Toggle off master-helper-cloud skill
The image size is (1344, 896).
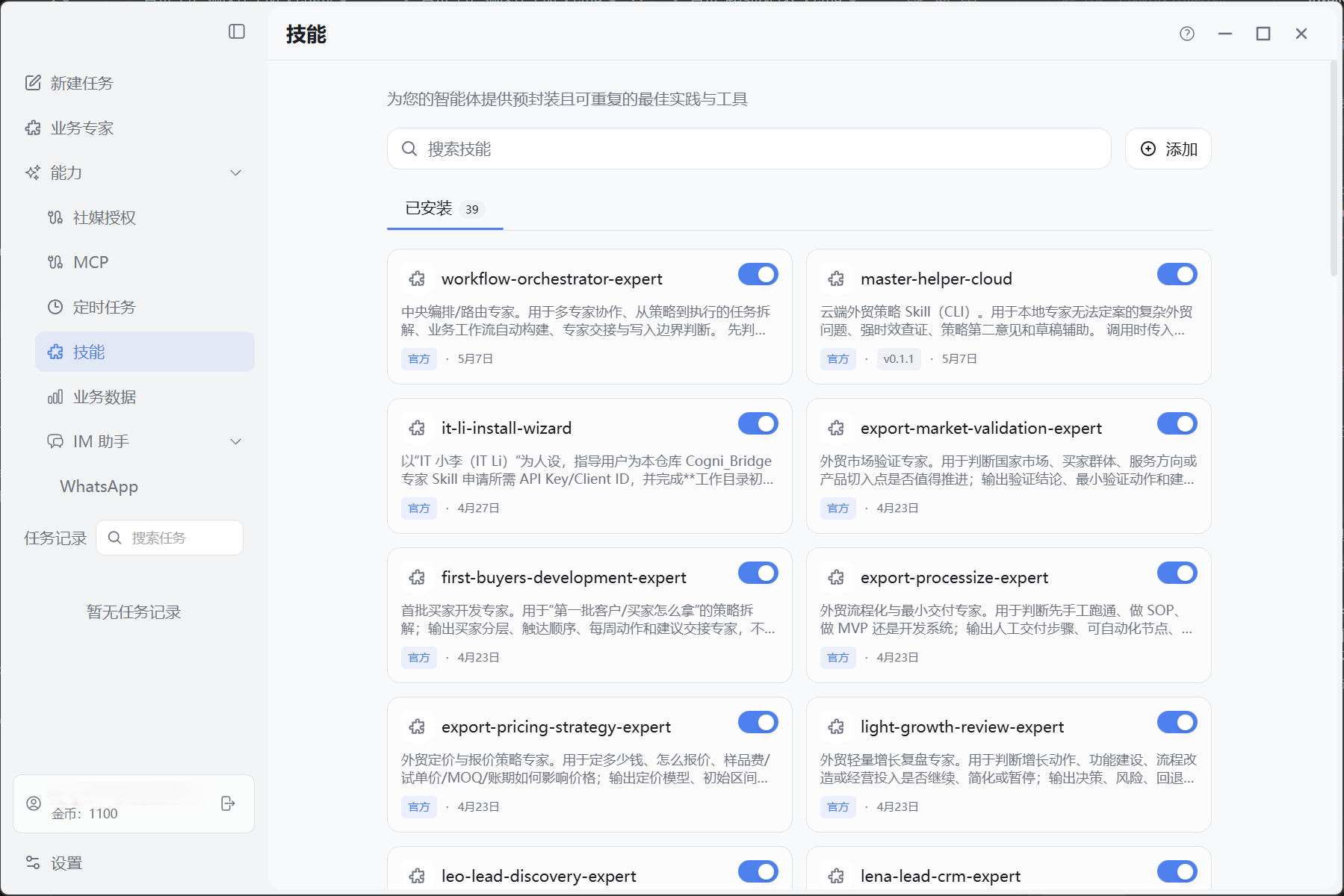pos(1177,275)
